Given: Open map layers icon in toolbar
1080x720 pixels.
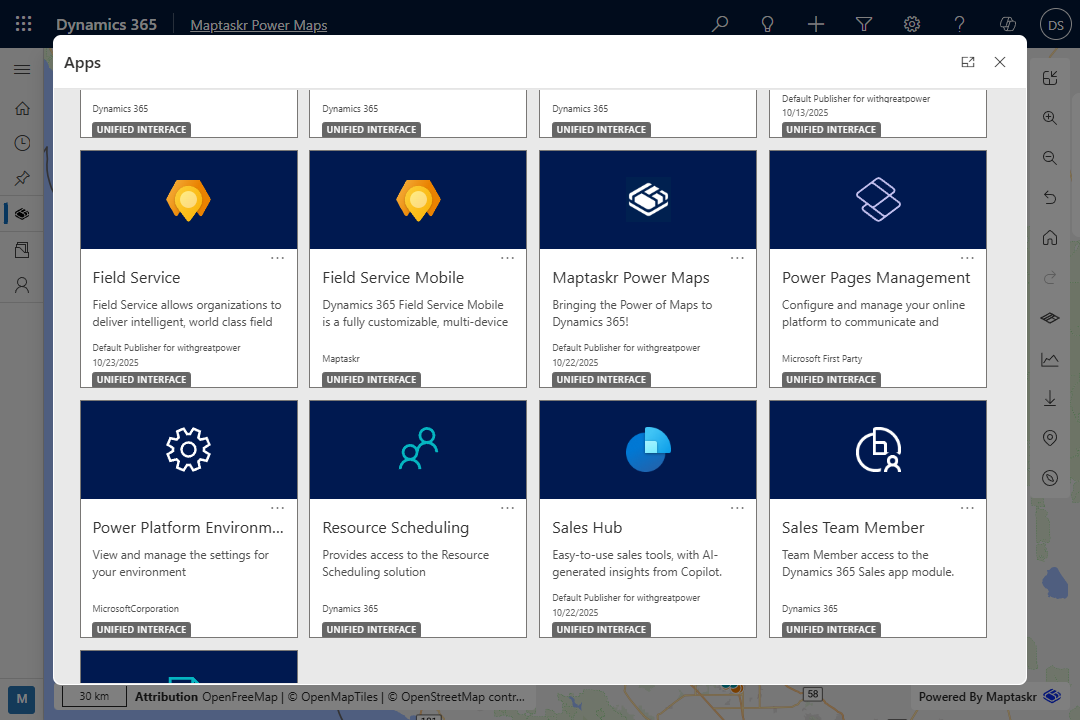Looking at the screenshot, I should (x=1050, y=318).
